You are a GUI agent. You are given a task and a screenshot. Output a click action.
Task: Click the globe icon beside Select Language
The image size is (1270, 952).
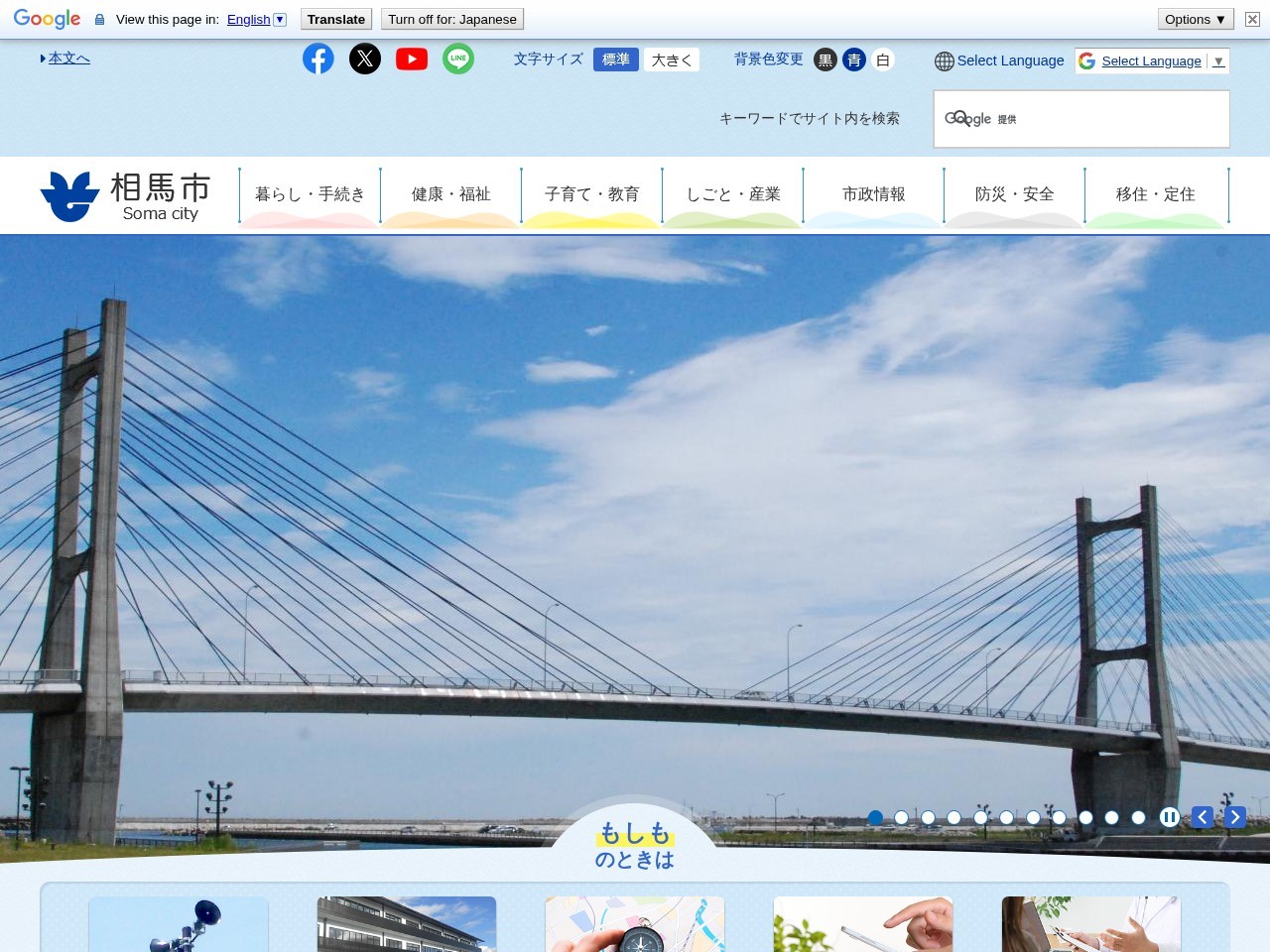tap(945, 61)
